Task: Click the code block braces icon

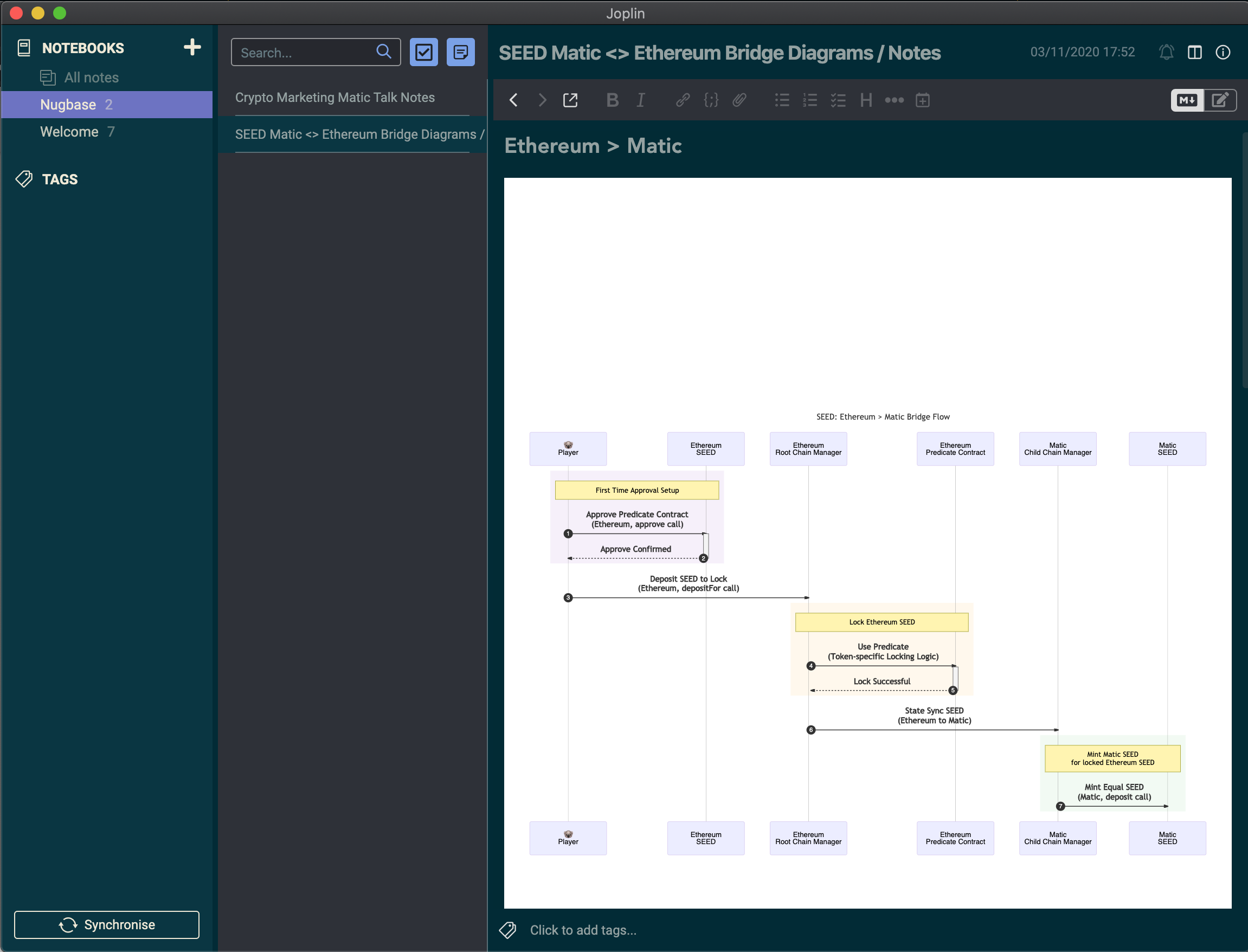Action: (711, 100)
